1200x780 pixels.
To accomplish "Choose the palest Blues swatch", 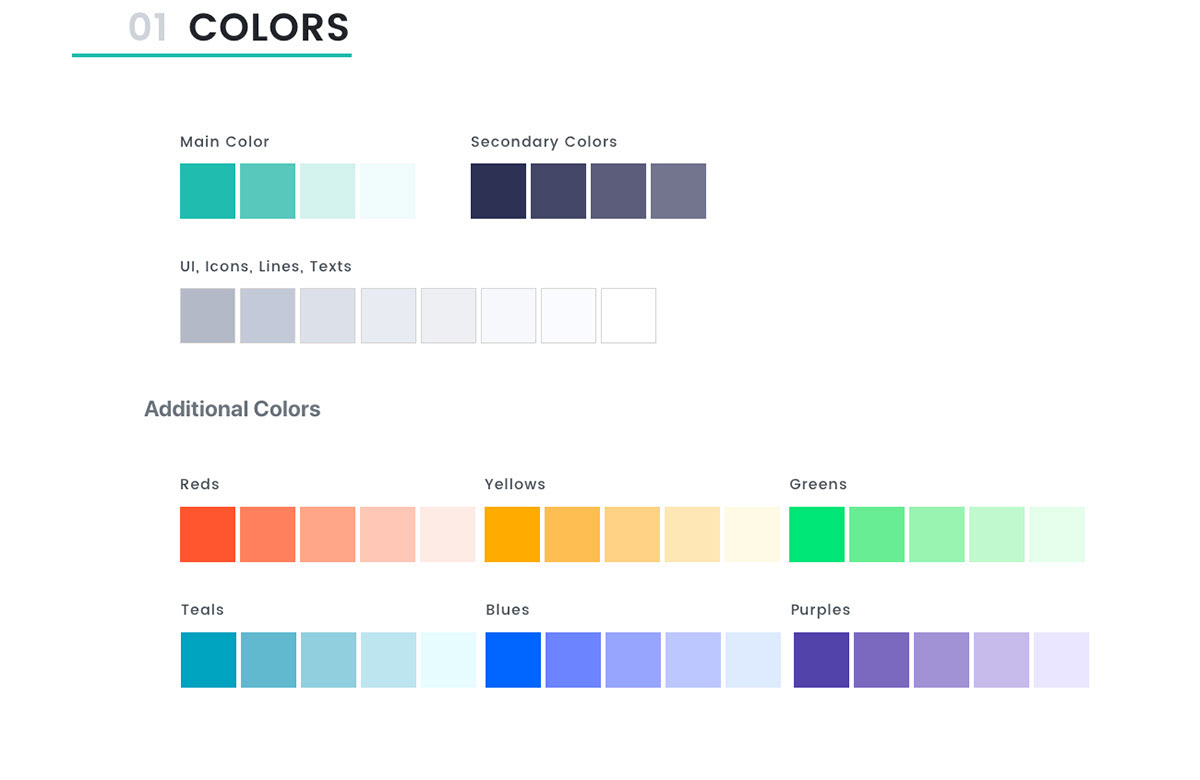I will 753,660.
